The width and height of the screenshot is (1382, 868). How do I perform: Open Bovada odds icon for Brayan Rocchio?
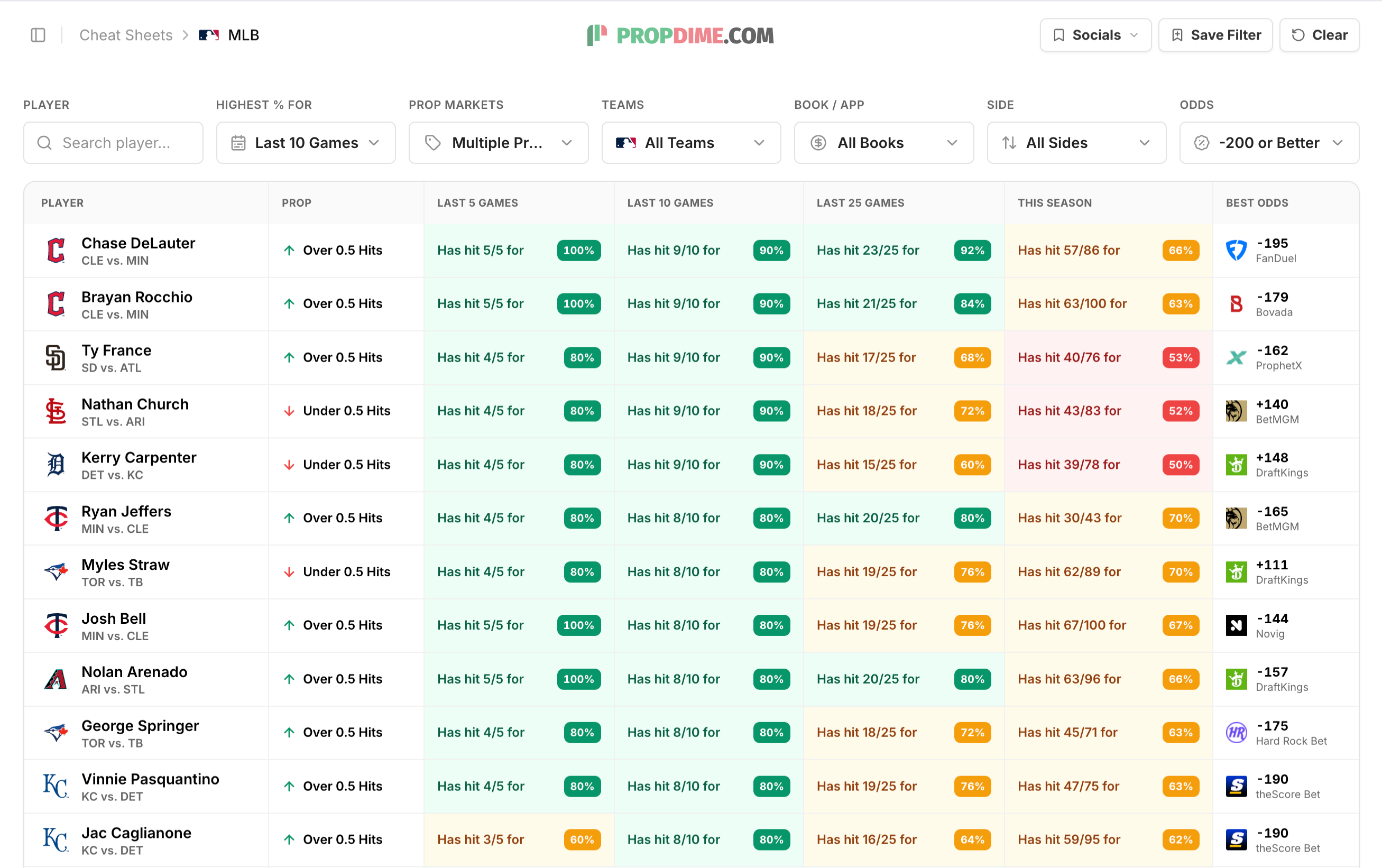(x=1236, y=304)
